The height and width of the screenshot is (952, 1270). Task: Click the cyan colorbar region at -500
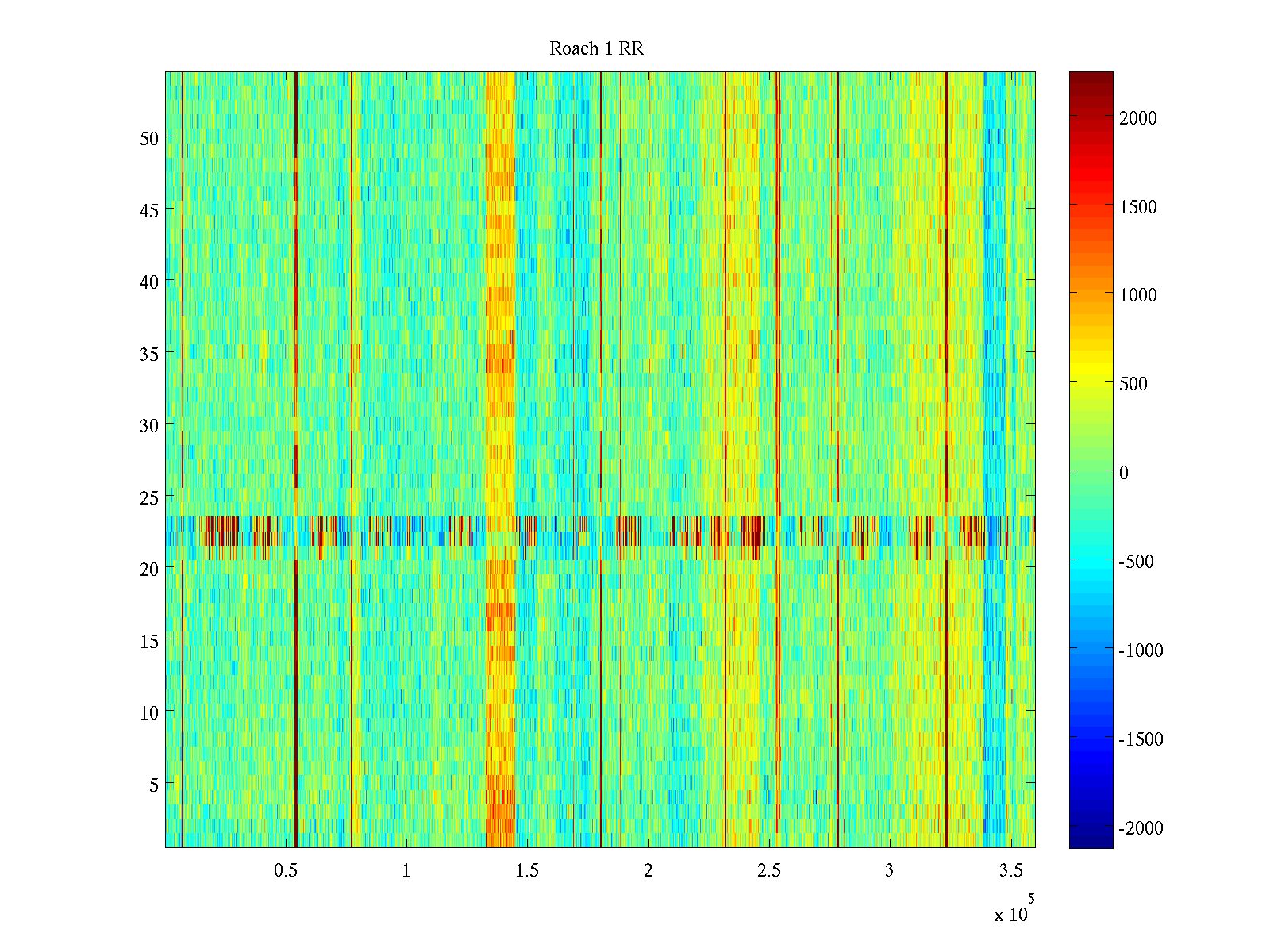click(1091, 560)
